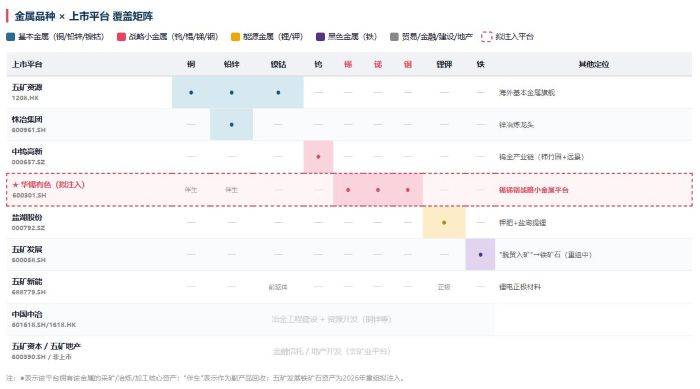Click the stock code 000792.SZ
This screenshot has width=700, height=389.
pos(28,228)
